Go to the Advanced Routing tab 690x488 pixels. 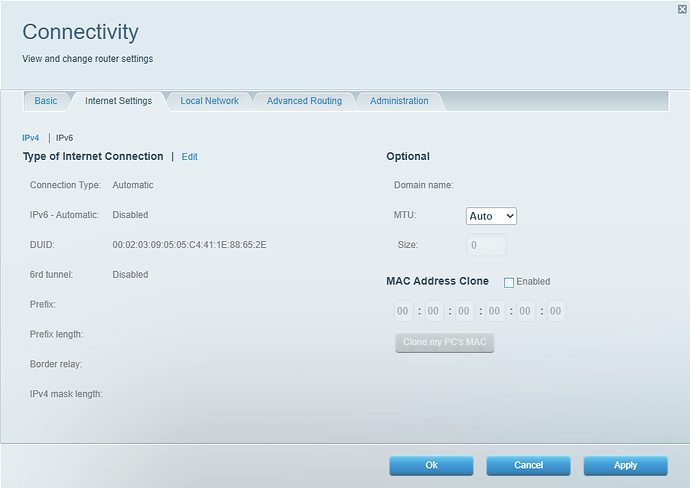click(x=304, y=101)
